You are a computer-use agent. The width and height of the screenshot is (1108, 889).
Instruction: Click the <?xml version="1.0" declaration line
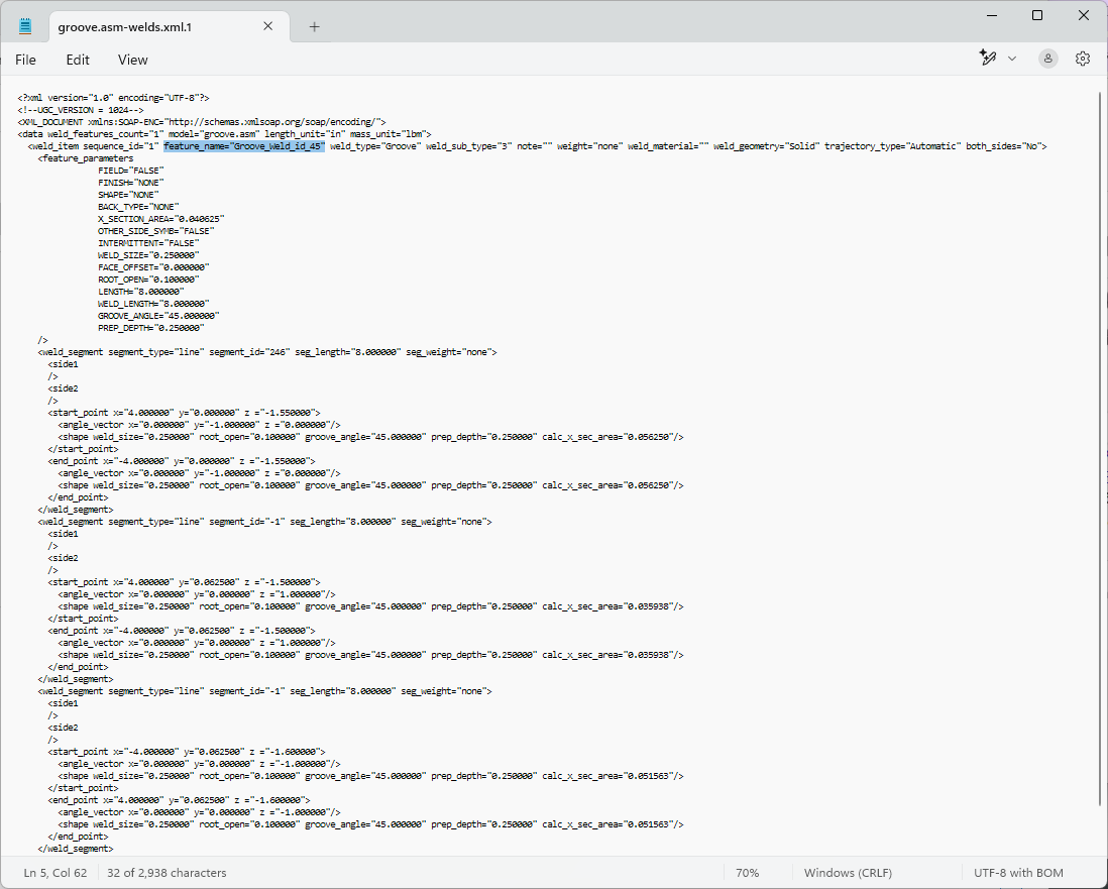[x=113, y=98]
